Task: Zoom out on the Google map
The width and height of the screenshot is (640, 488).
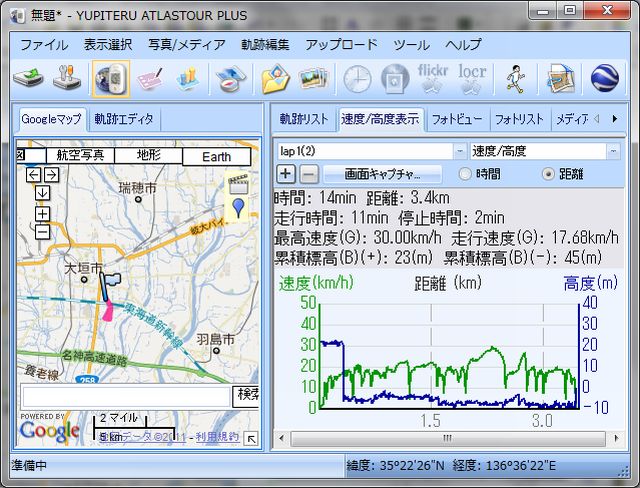Action: (x=42, y=232)
